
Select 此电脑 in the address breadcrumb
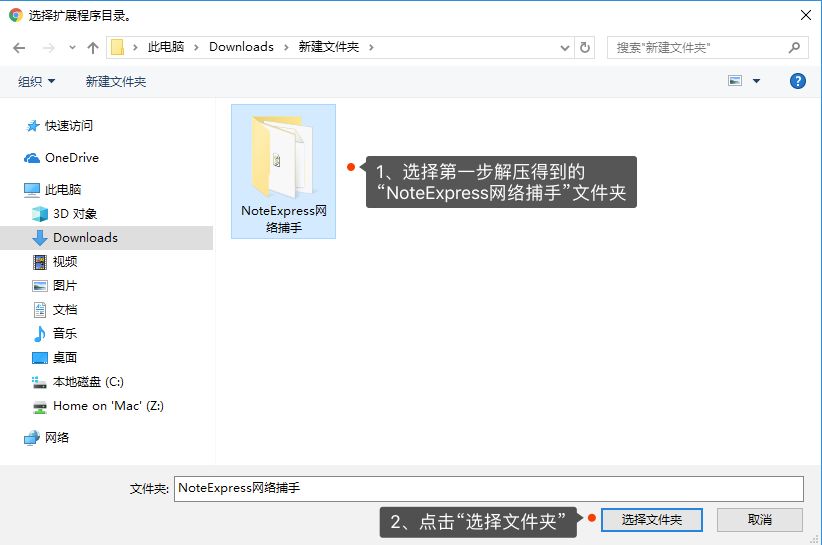(x=166, y=47)
